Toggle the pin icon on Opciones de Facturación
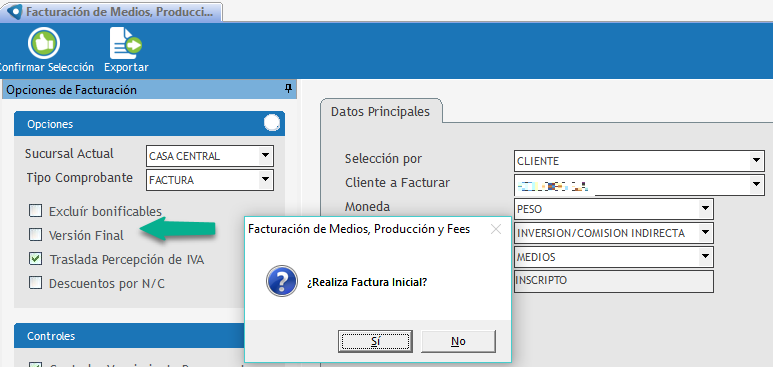 tap(288, 89)
